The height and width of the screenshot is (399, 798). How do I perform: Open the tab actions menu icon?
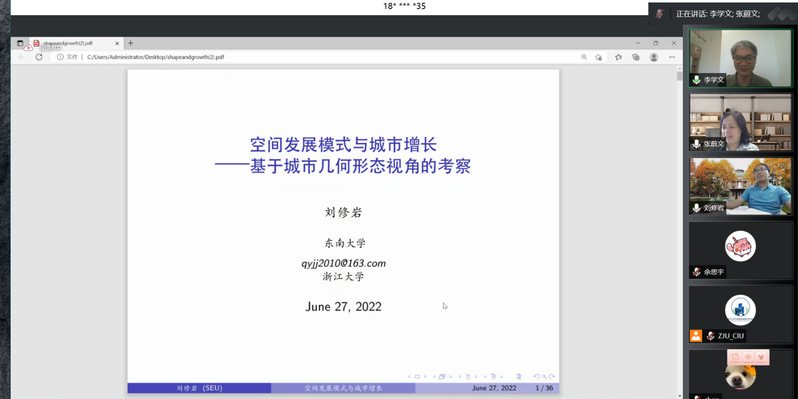(20, 43)
